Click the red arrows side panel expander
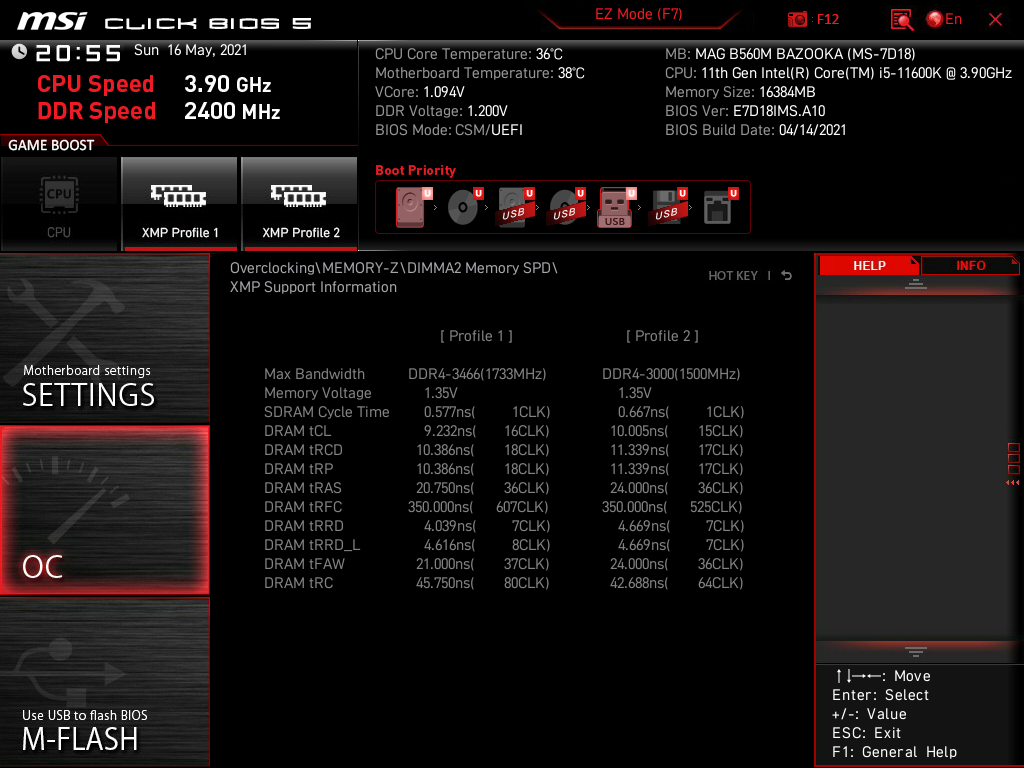The width and height of the screenshot is (1024, 768). pos(1012,483)
